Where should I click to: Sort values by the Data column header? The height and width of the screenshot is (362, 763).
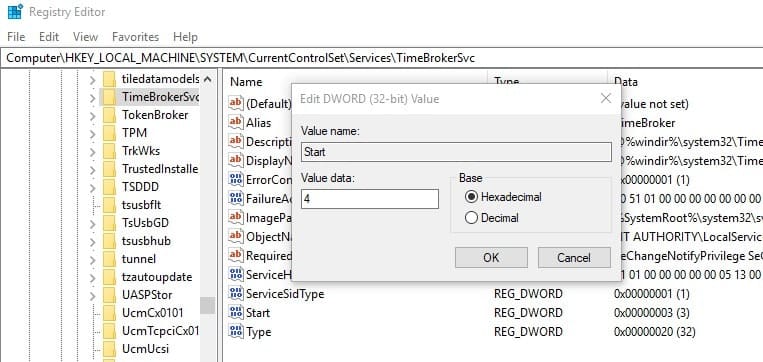point(626,82)
